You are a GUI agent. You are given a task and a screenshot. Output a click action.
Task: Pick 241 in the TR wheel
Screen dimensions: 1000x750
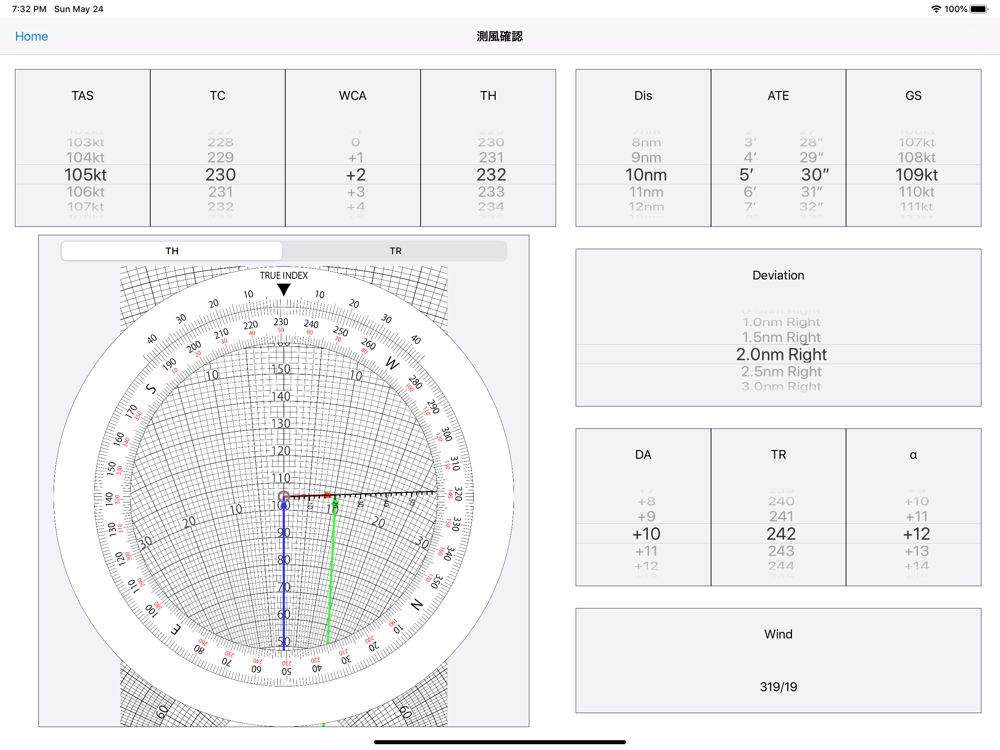781,517
